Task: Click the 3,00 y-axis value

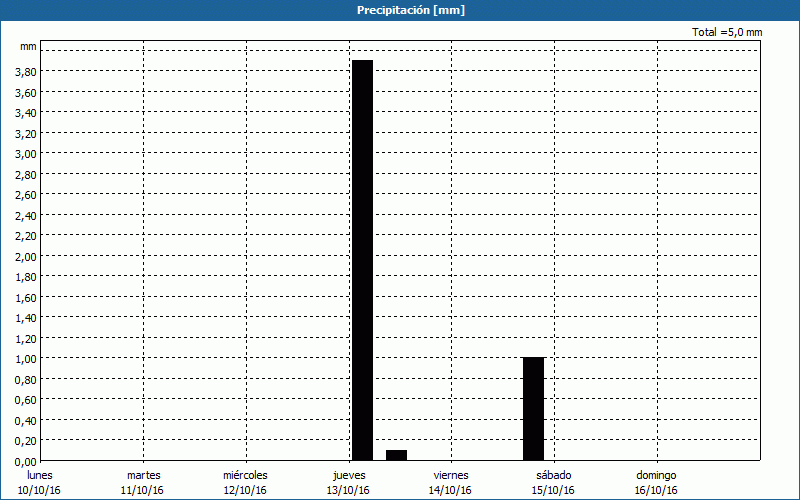Action: coord(26,154)
